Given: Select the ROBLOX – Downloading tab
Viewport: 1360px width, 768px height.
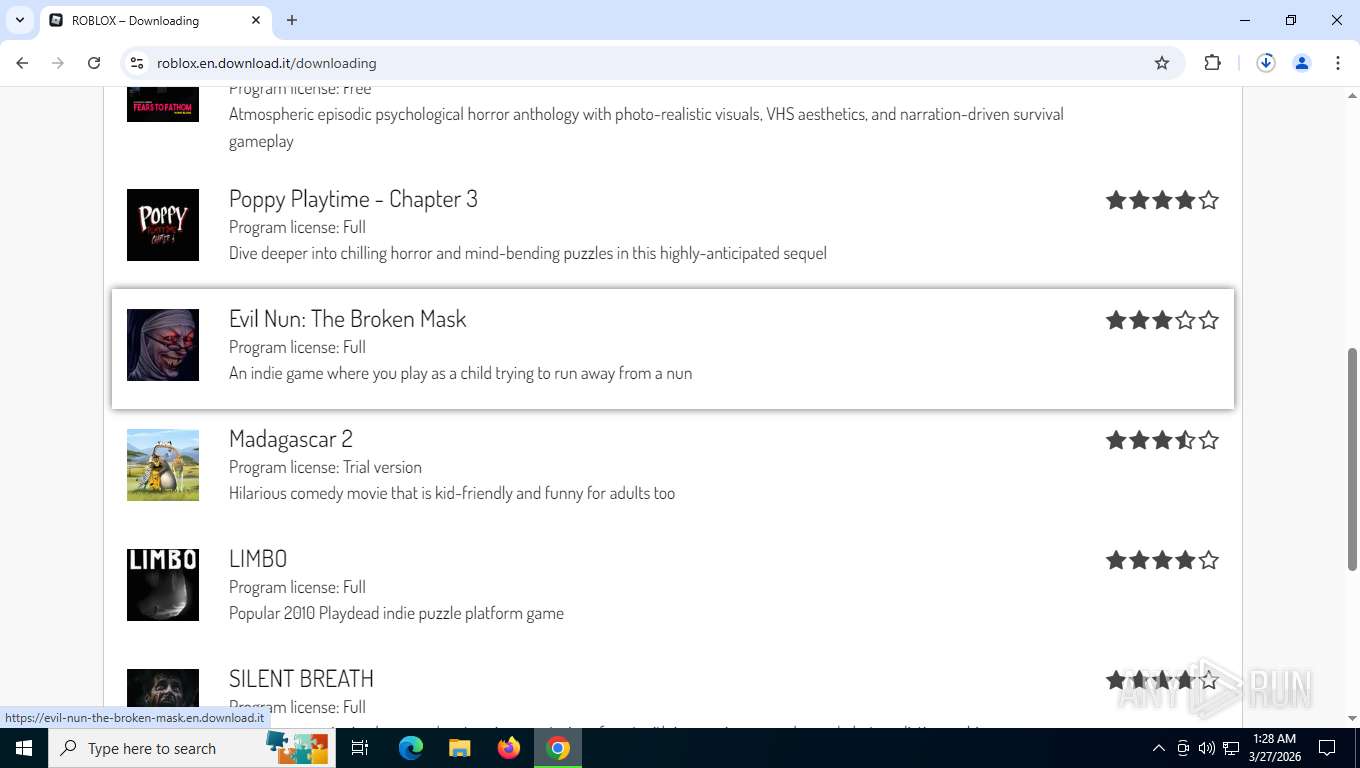Looking at the screenshot, I should pos(155,20).
